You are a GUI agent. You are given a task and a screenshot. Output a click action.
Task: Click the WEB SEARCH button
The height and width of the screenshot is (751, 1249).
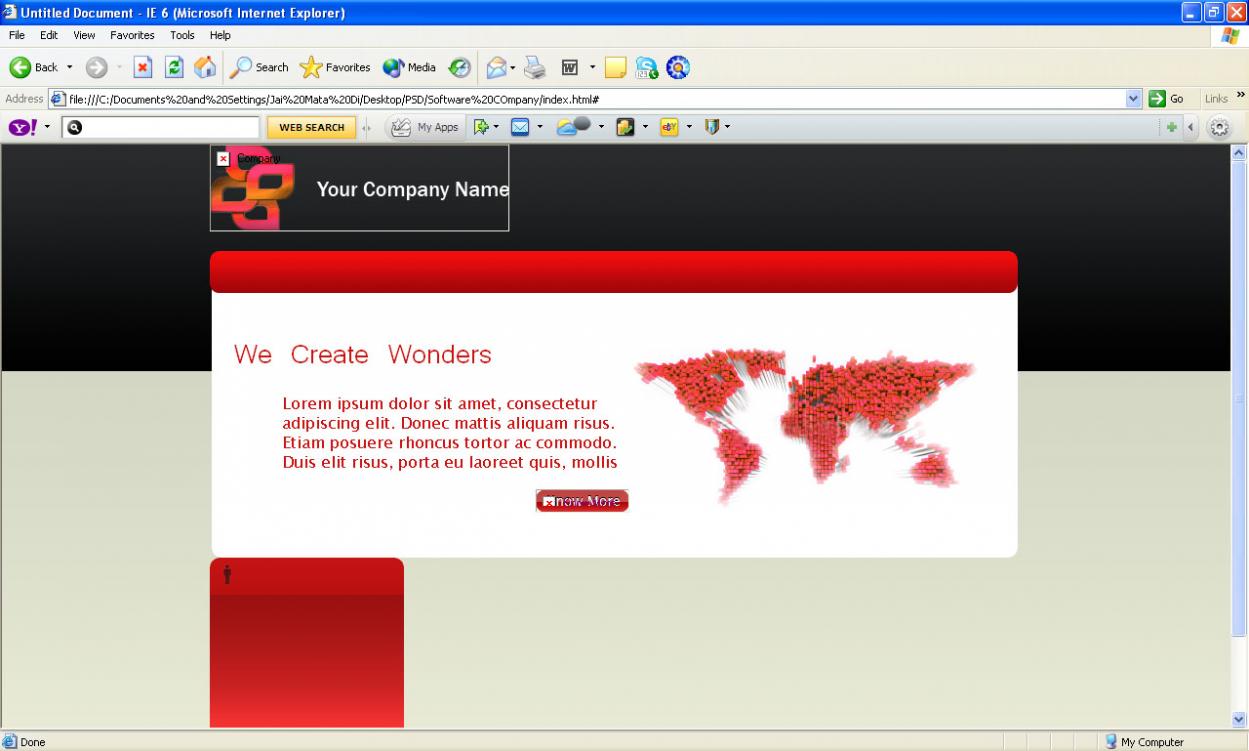[x=311, y=127]
